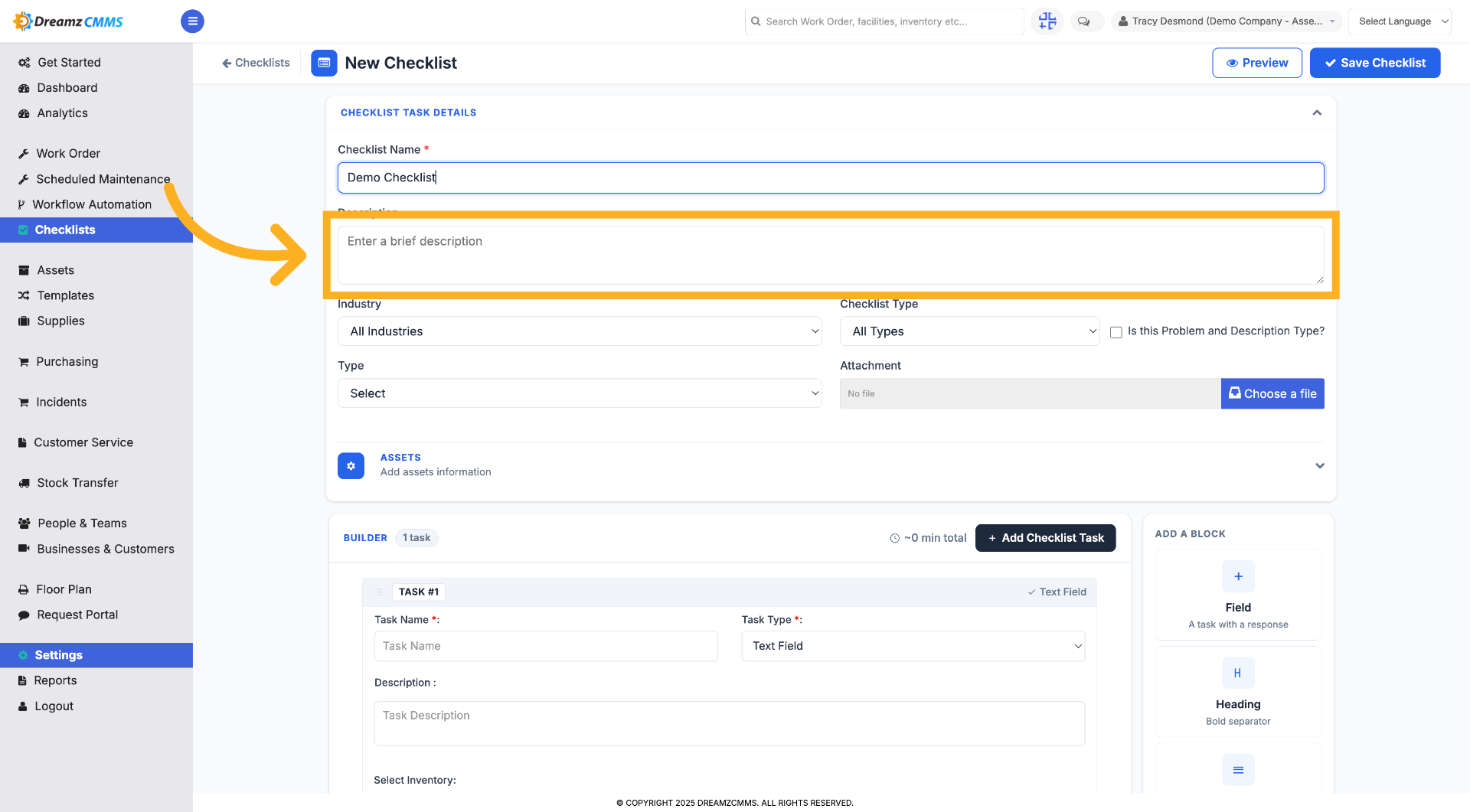Click the H icon on Heading block
Image resolution: width=1470 pixels, height=812 pixels.
(x=1238, y=673)
